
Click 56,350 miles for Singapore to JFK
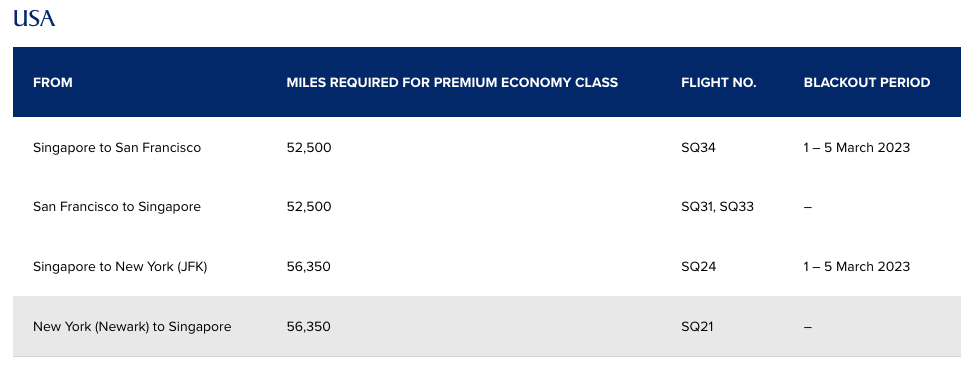(308, 267)
